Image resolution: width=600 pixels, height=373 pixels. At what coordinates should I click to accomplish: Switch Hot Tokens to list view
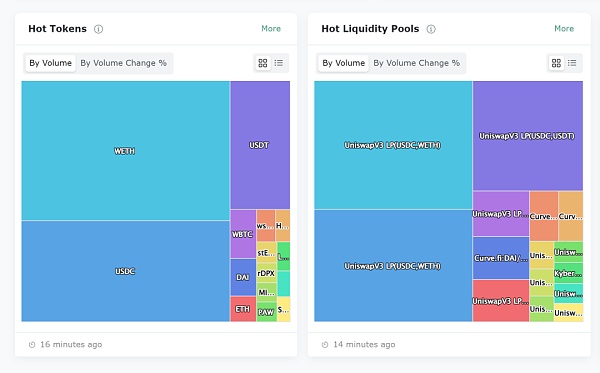click(x=279, y=63)
